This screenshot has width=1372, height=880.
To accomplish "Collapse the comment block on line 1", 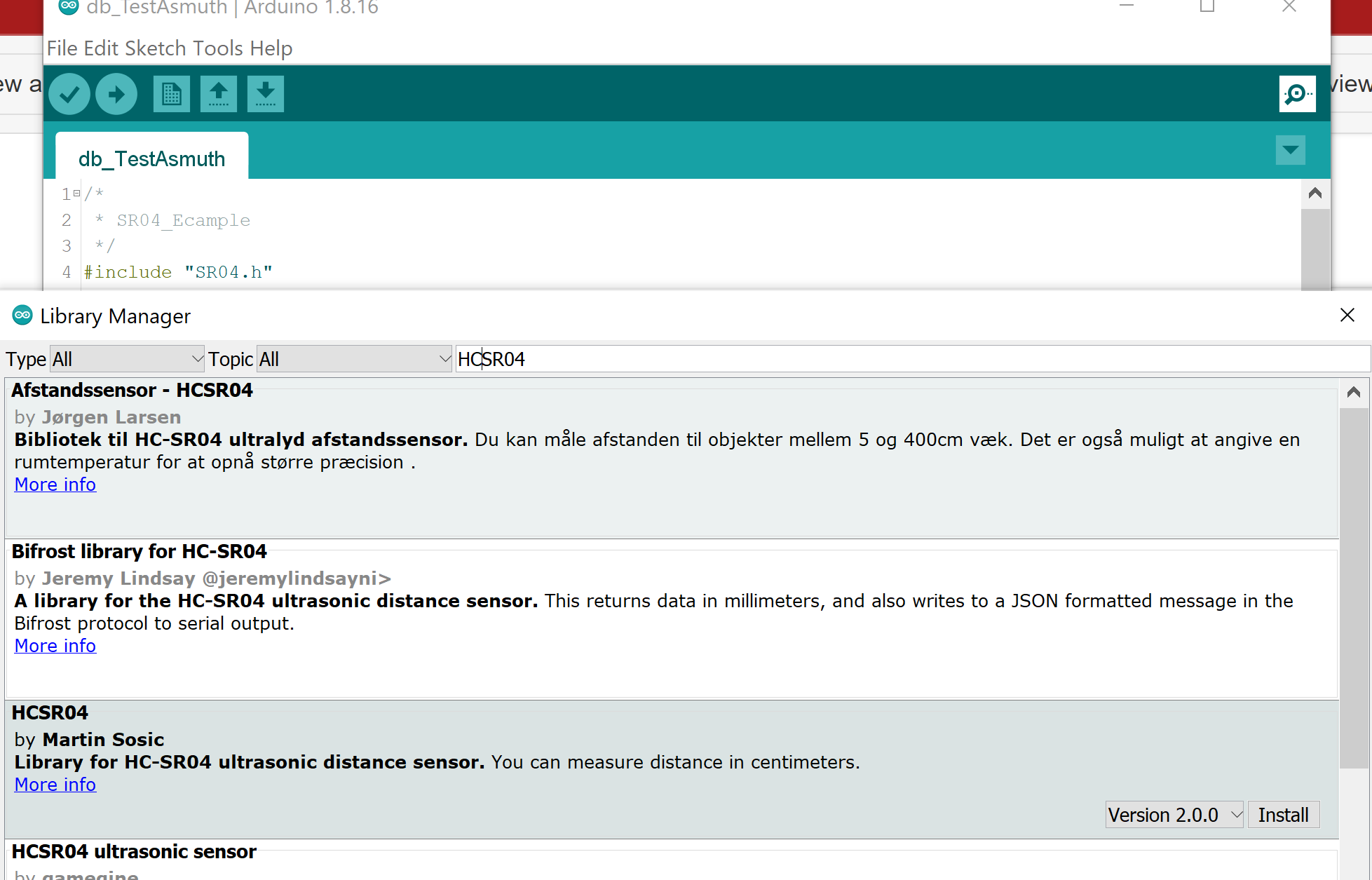I will 76,193.
